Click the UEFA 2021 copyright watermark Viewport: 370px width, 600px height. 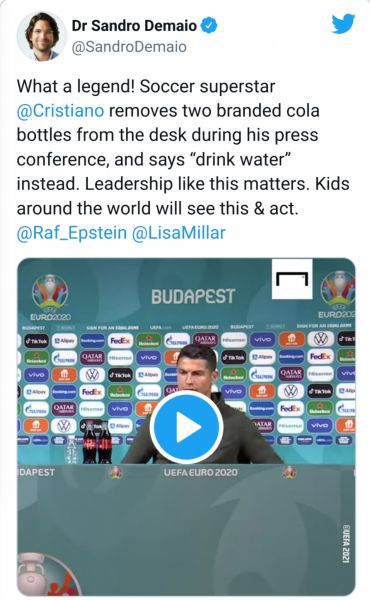click(x=346, y=544)
